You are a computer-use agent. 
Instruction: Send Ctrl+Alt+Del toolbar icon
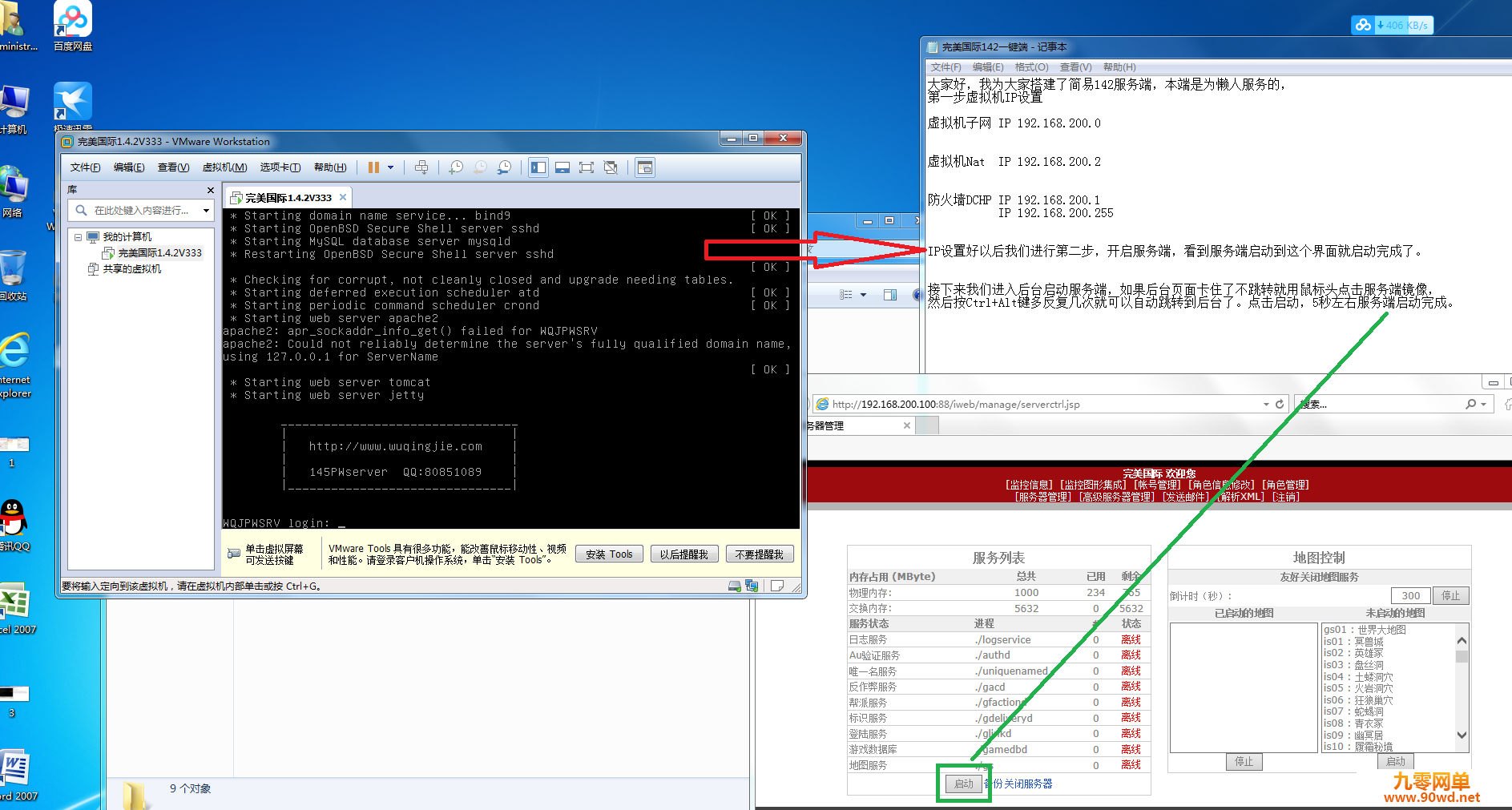point(421,167)
